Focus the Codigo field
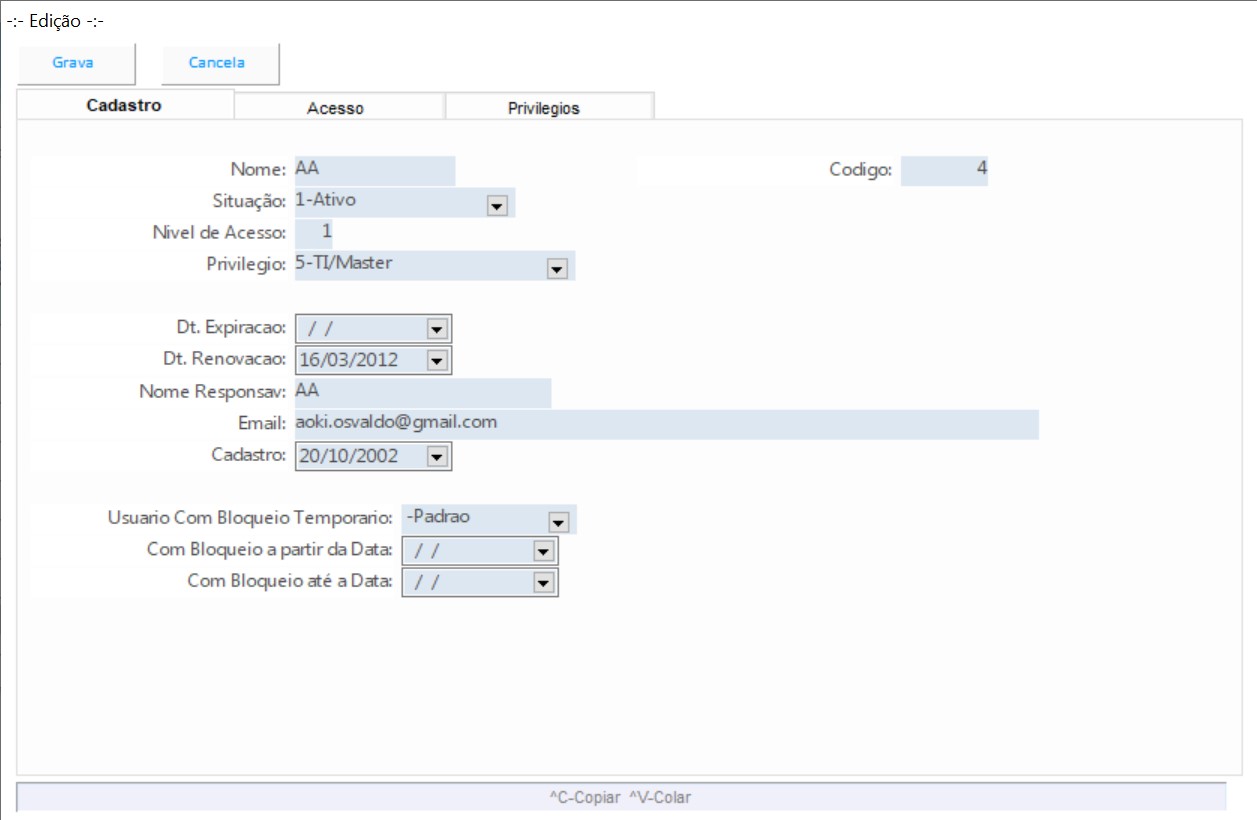The width and height of the screenshot is (1257, 820). click(943, 170)
